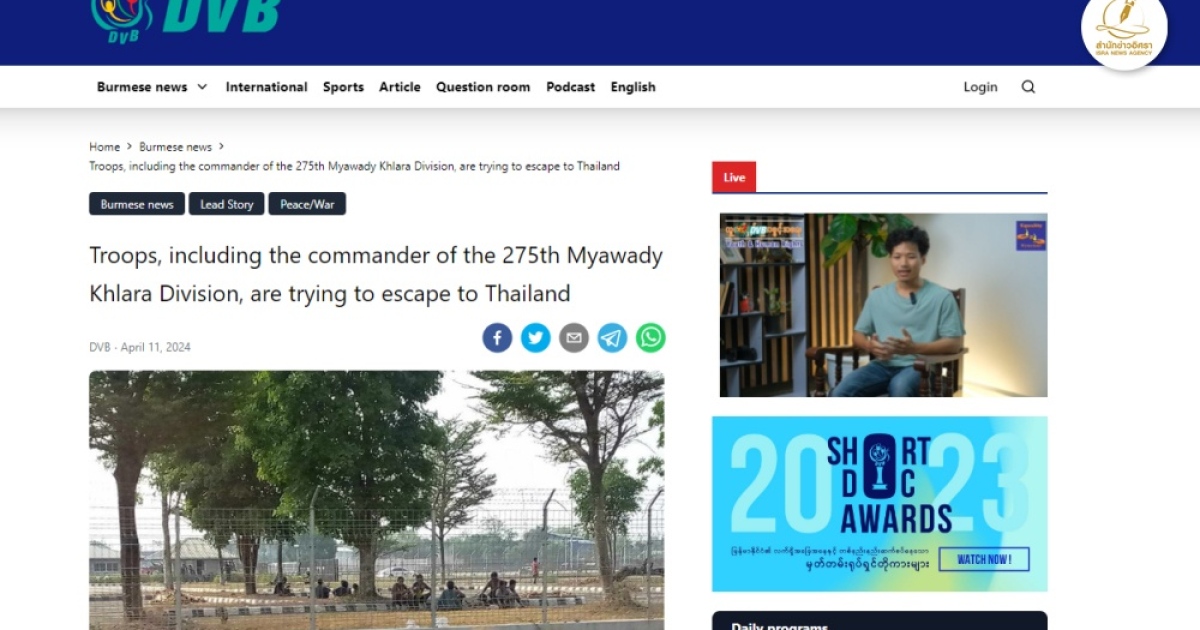Viewport: 1200px width, 630px height.
Task: Share article on Telegram
Action: [x=612, y=338]
